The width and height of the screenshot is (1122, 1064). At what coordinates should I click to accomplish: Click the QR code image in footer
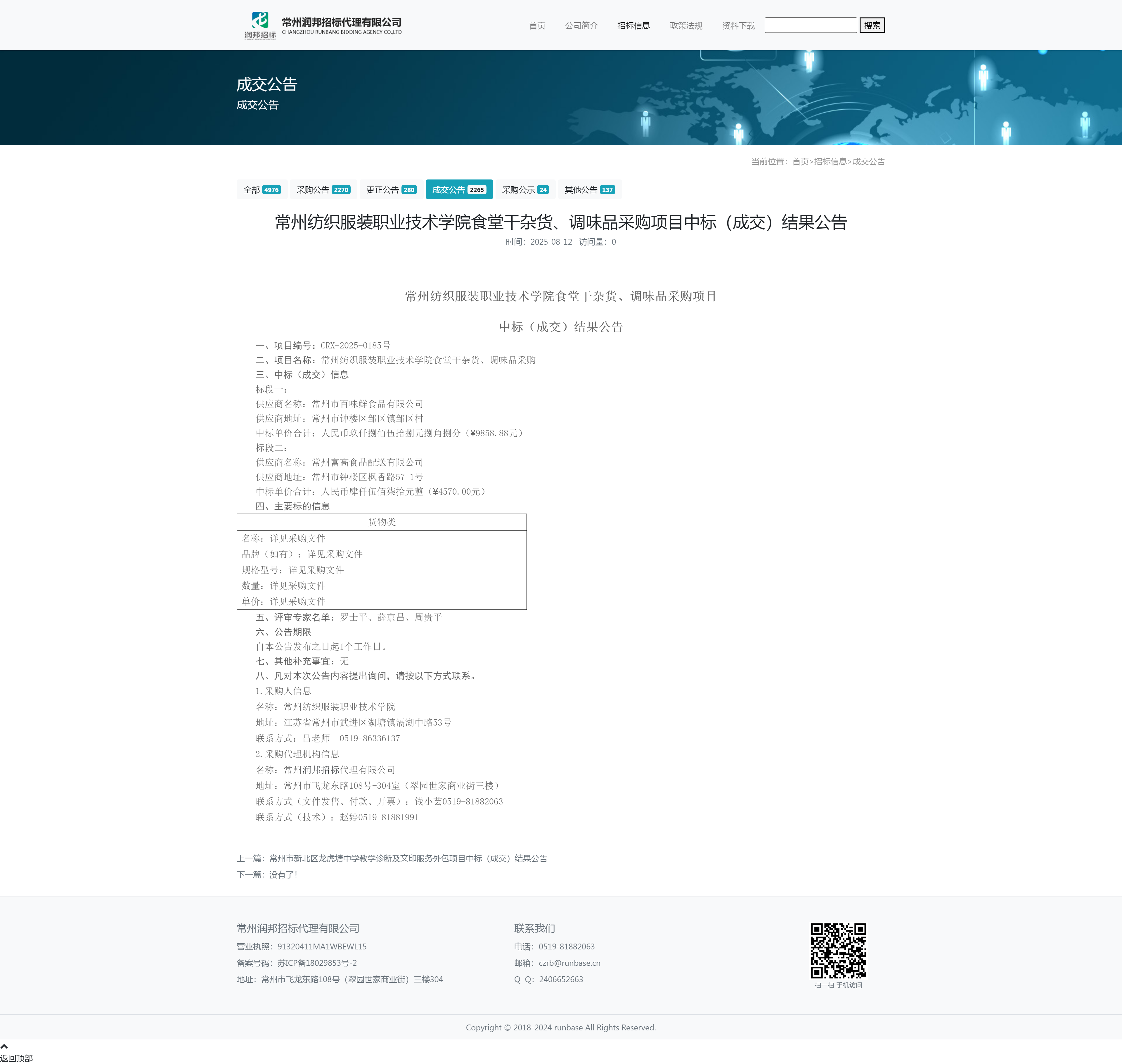point(838,951)
